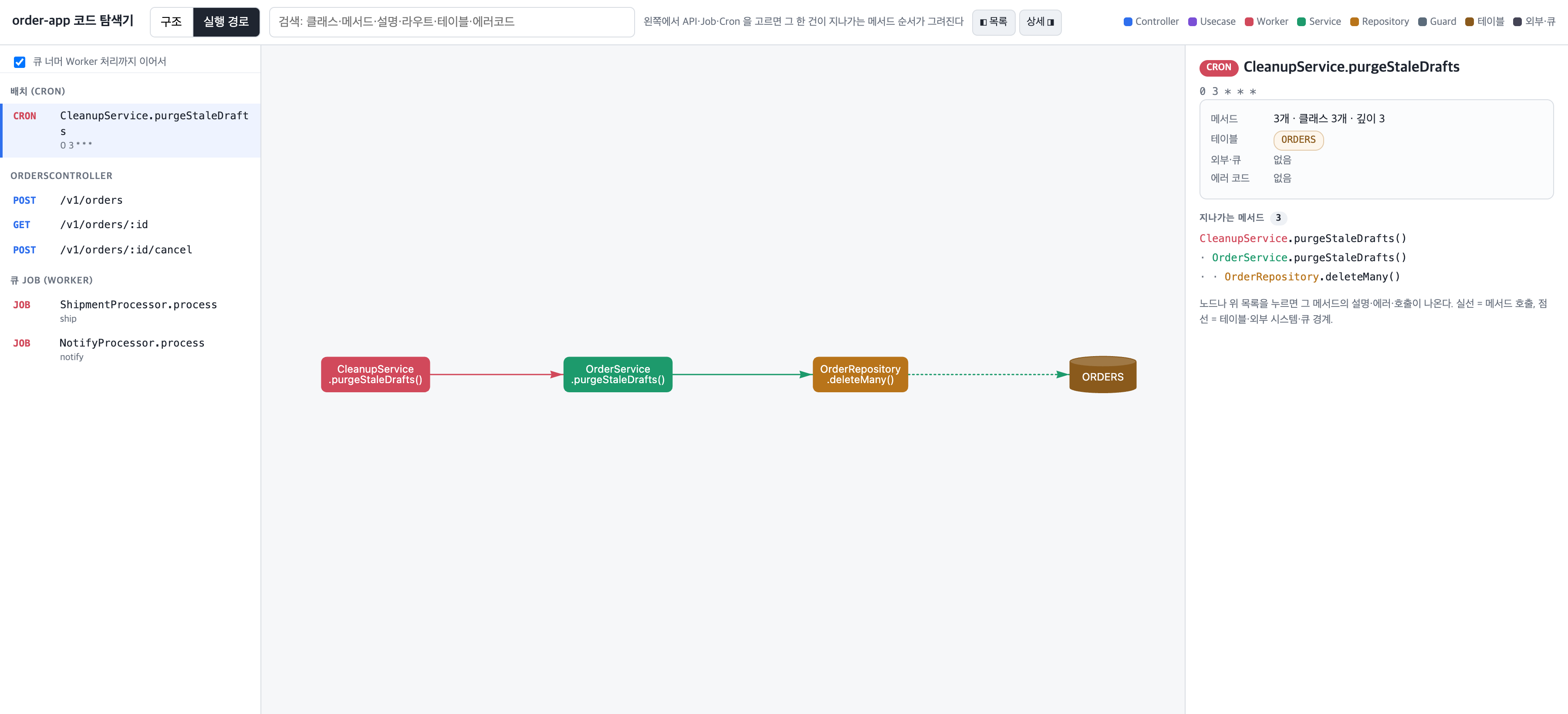Click the OrderService.purgeStaleDrafts() graph node
The height and width of the screenshot is (714, 1568).
[x=618, y=375]
